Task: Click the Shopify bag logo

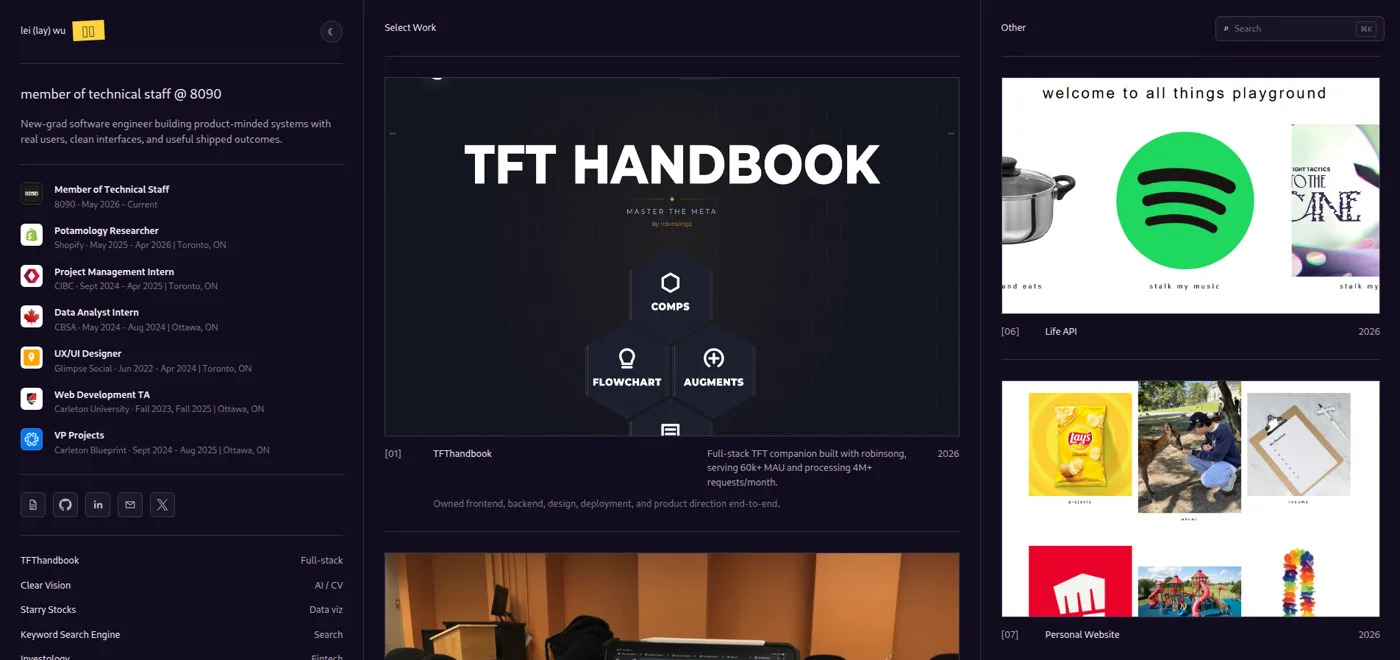Action: coord(32,235)
